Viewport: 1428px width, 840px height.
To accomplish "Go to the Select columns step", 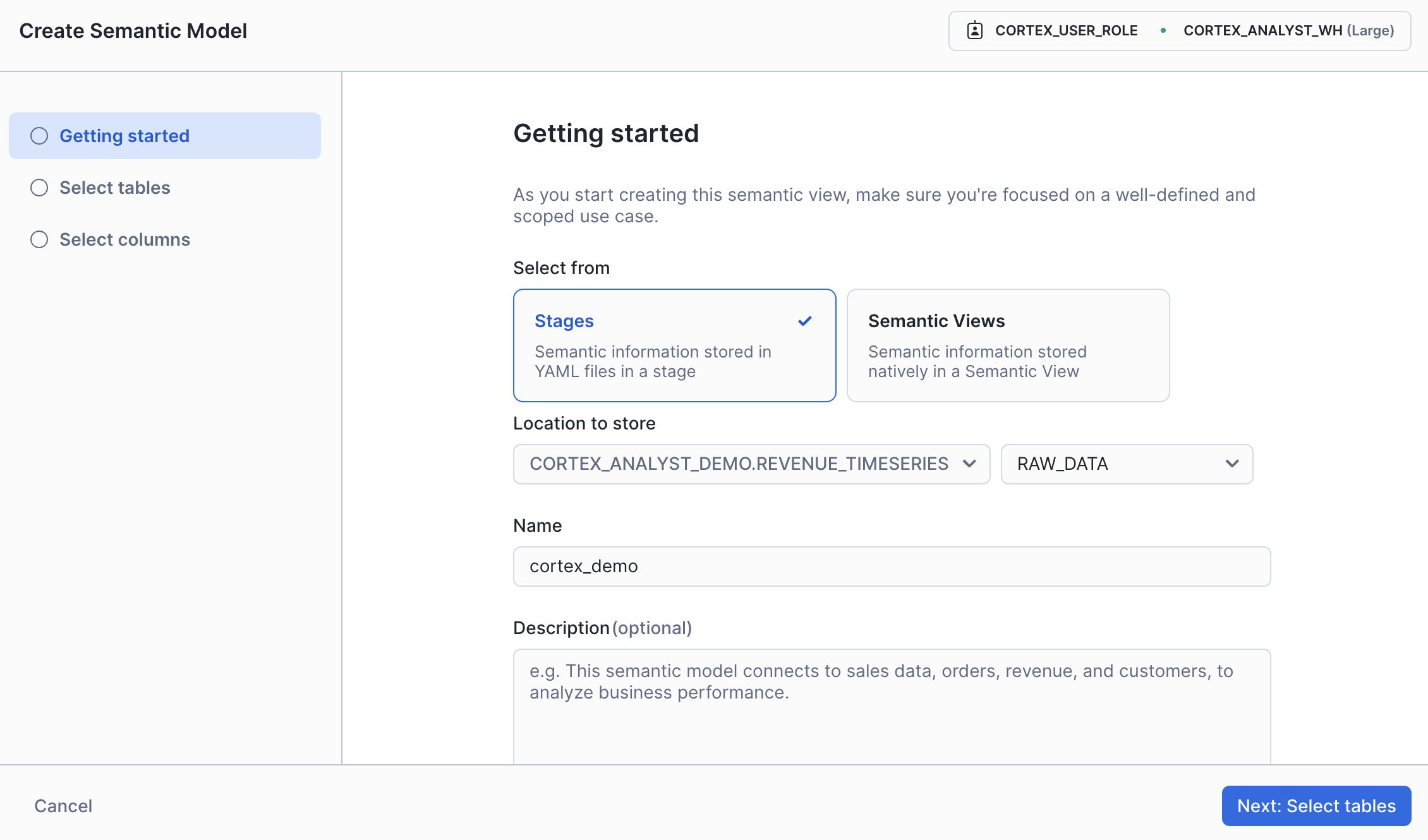I will pos(124,239).
